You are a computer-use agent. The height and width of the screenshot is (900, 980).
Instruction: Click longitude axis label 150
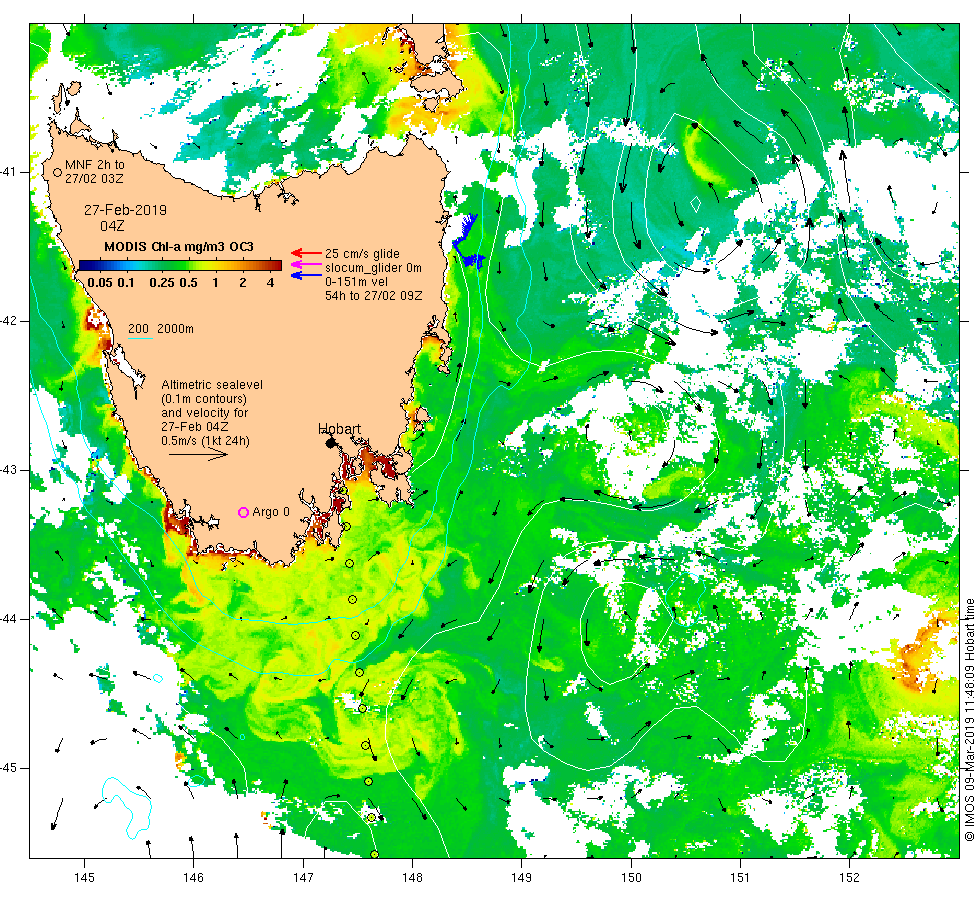[x=631, y=878]
